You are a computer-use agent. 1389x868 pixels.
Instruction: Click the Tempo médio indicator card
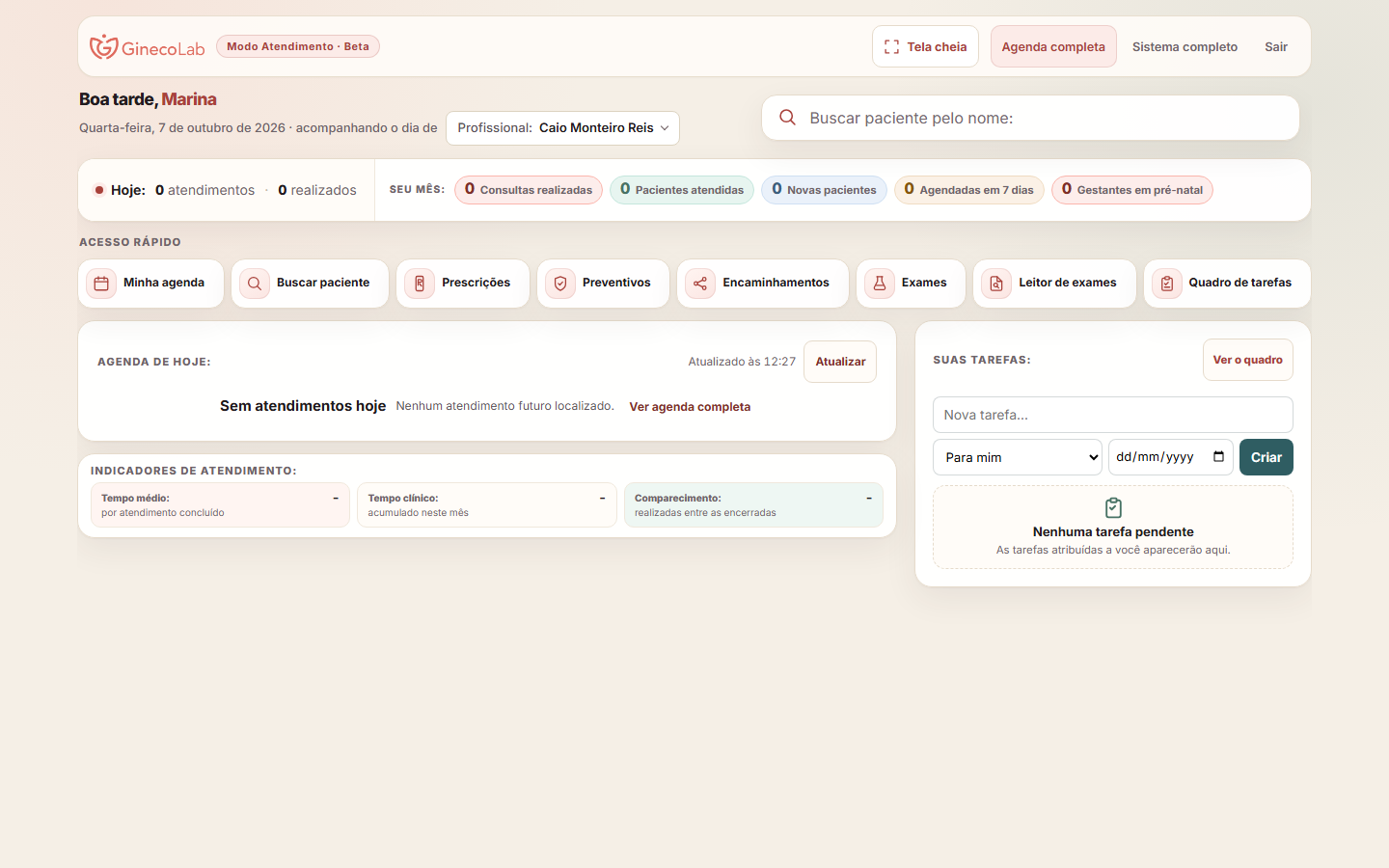pyautogui.click(x=220, y=505)
